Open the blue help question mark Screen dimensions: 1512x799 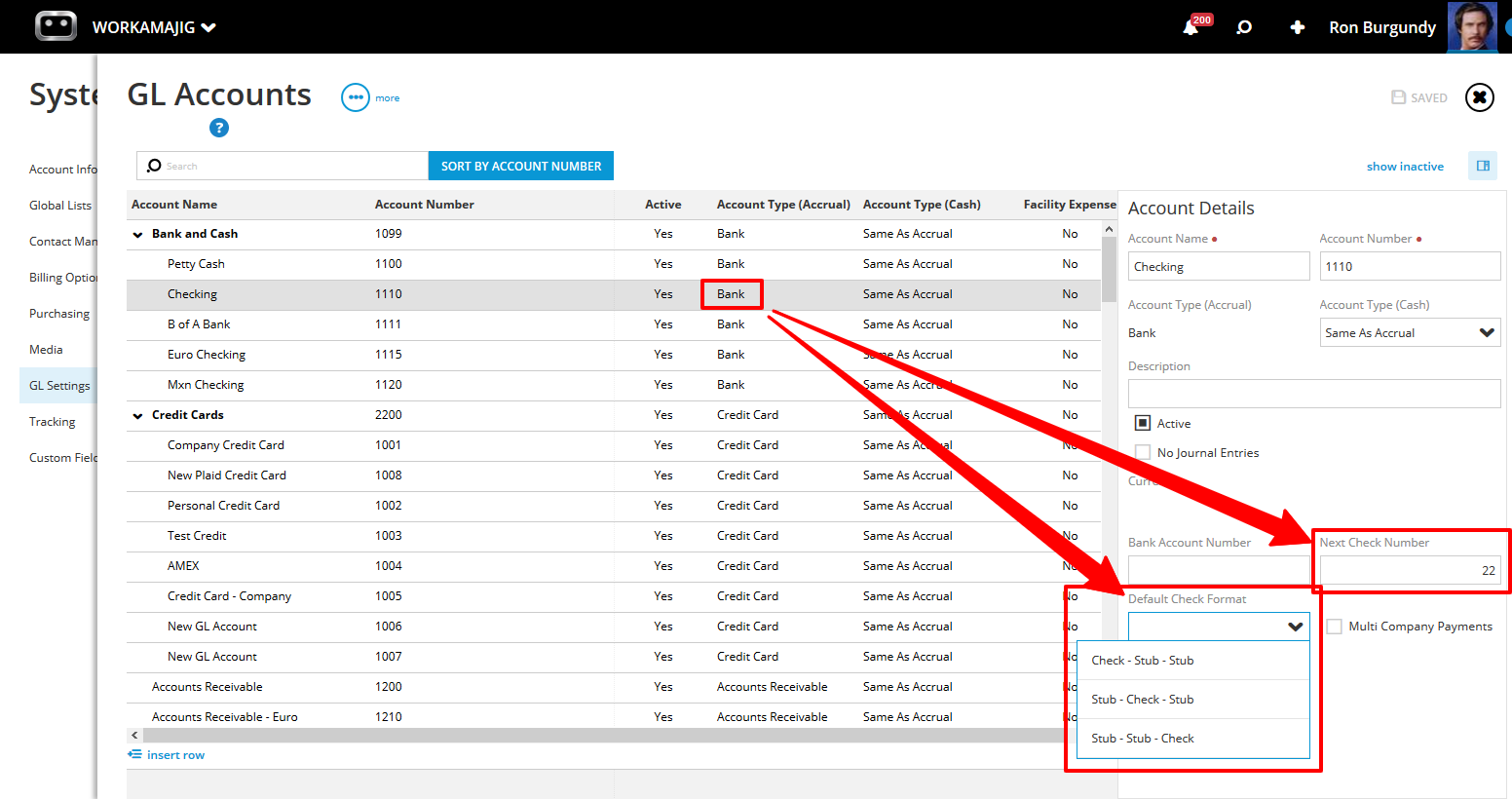(219, 128)
